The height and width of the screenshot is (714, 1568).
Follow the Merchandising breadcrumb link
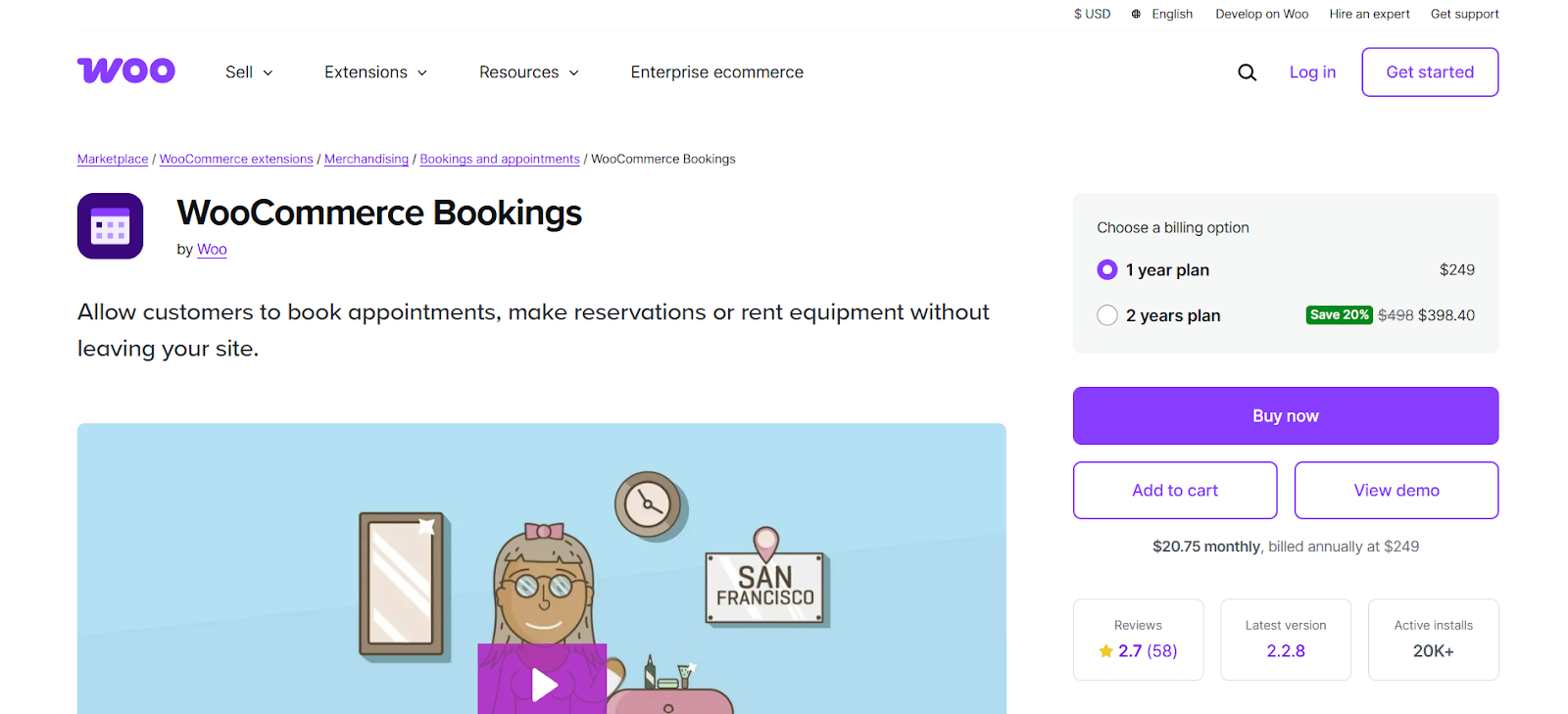tap(367, 159)
